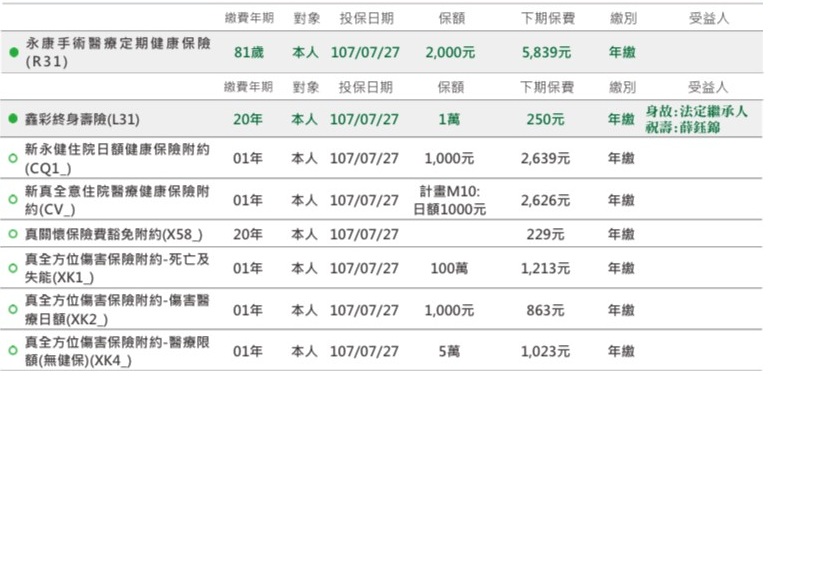Click the 5,839元 next premium amount
The height and width of the screenshot is (566, 826).
coord(546,52)
